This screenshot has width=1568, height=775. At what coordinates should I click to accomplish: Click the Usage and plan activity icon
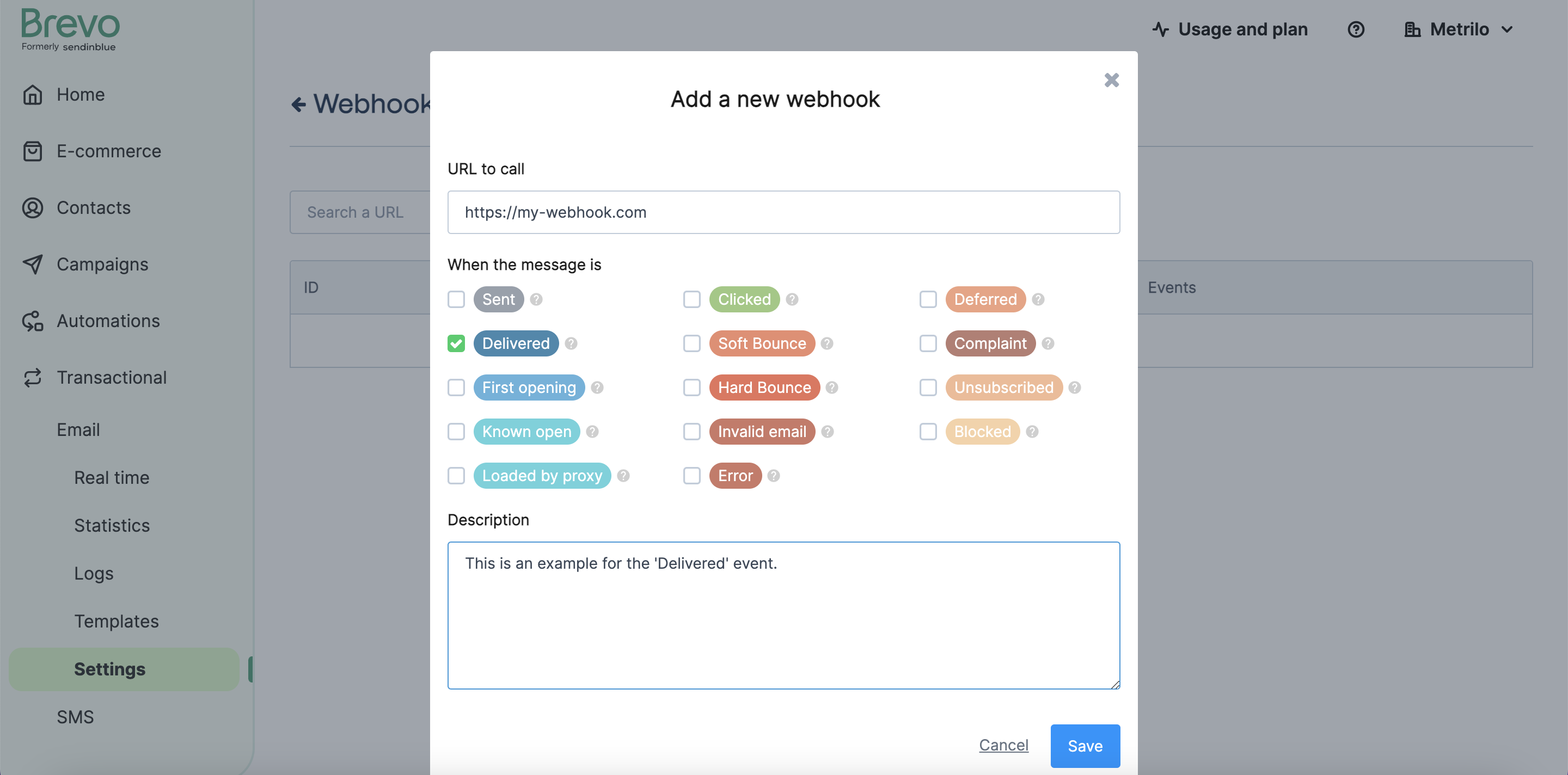tap(1161, 29)
